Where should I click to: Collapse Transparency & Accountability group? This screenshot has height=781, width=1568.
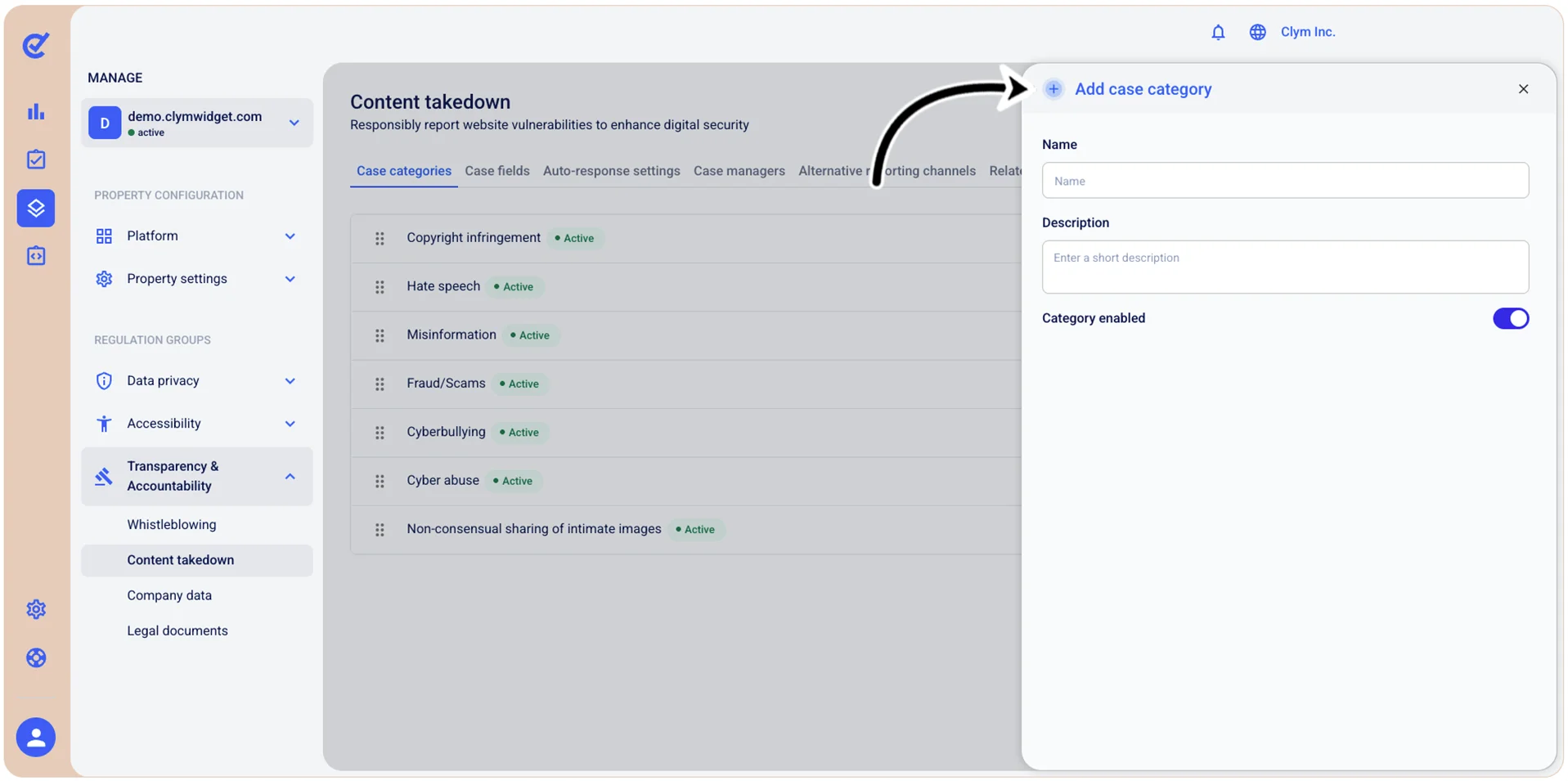click(x=197, y=476)
